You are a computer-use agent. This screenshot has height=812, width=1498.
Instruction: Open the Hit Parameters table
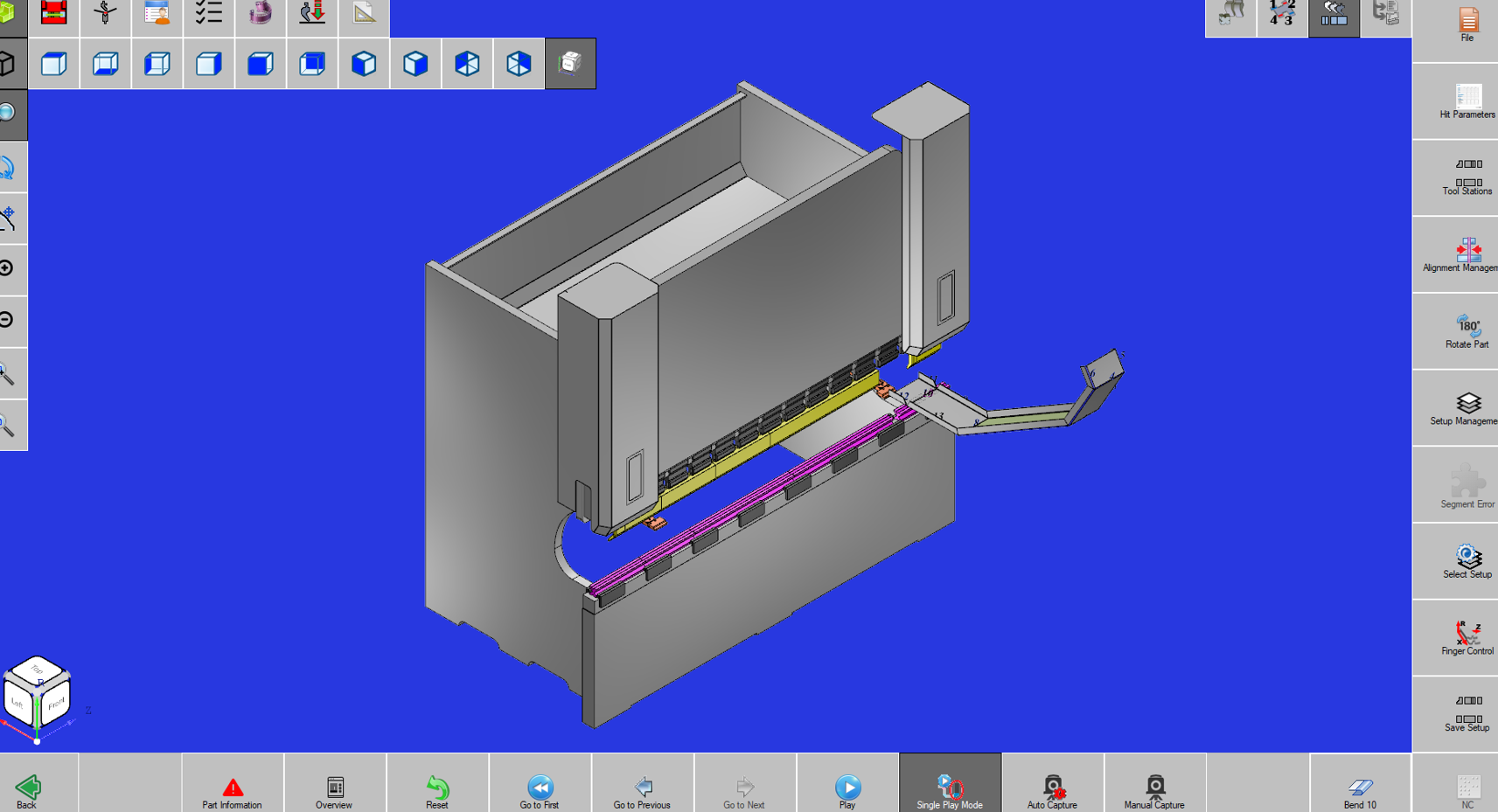[x=1467, y=101]
